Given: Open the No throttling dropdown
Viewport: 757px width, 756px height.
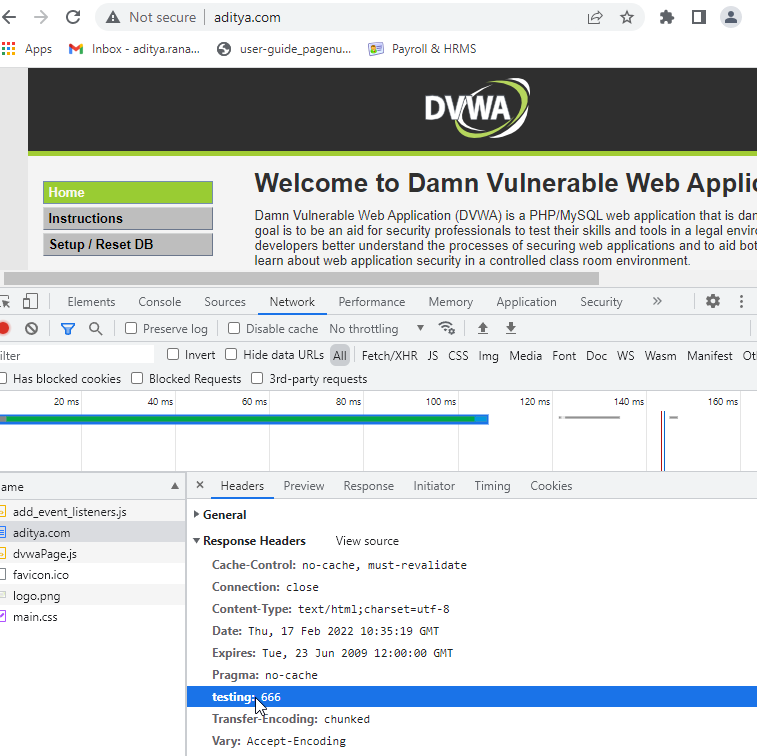Looking at the screenshot, I should [x=377, y=329].
